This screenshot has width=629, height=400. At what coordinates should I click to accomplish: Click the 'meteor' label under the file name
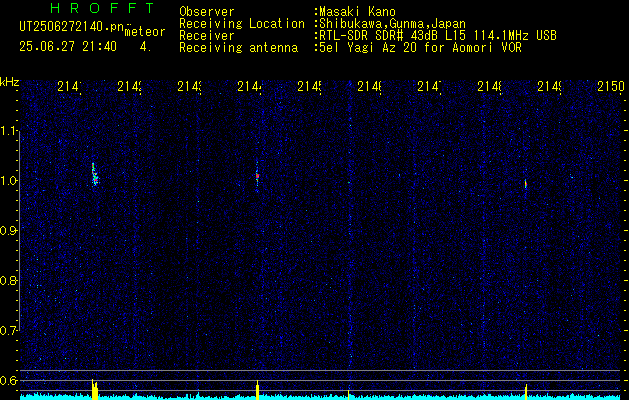click(x=145, y=32)
